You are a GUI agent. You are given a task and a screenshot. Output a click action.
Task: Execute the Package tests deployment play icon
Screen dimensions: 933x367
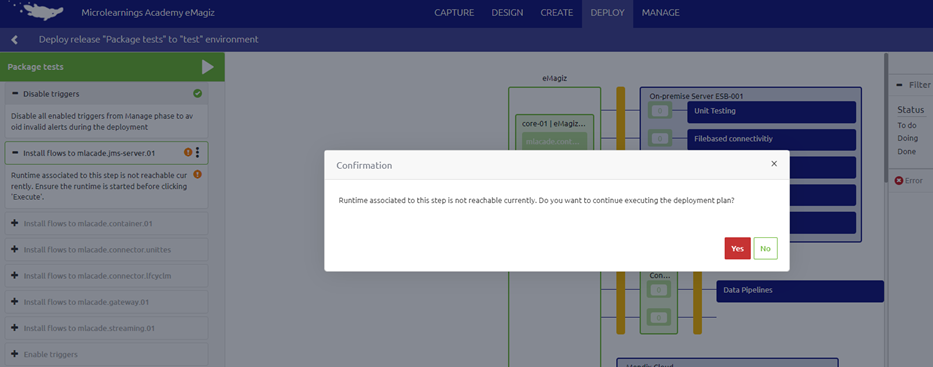(208, 67)
